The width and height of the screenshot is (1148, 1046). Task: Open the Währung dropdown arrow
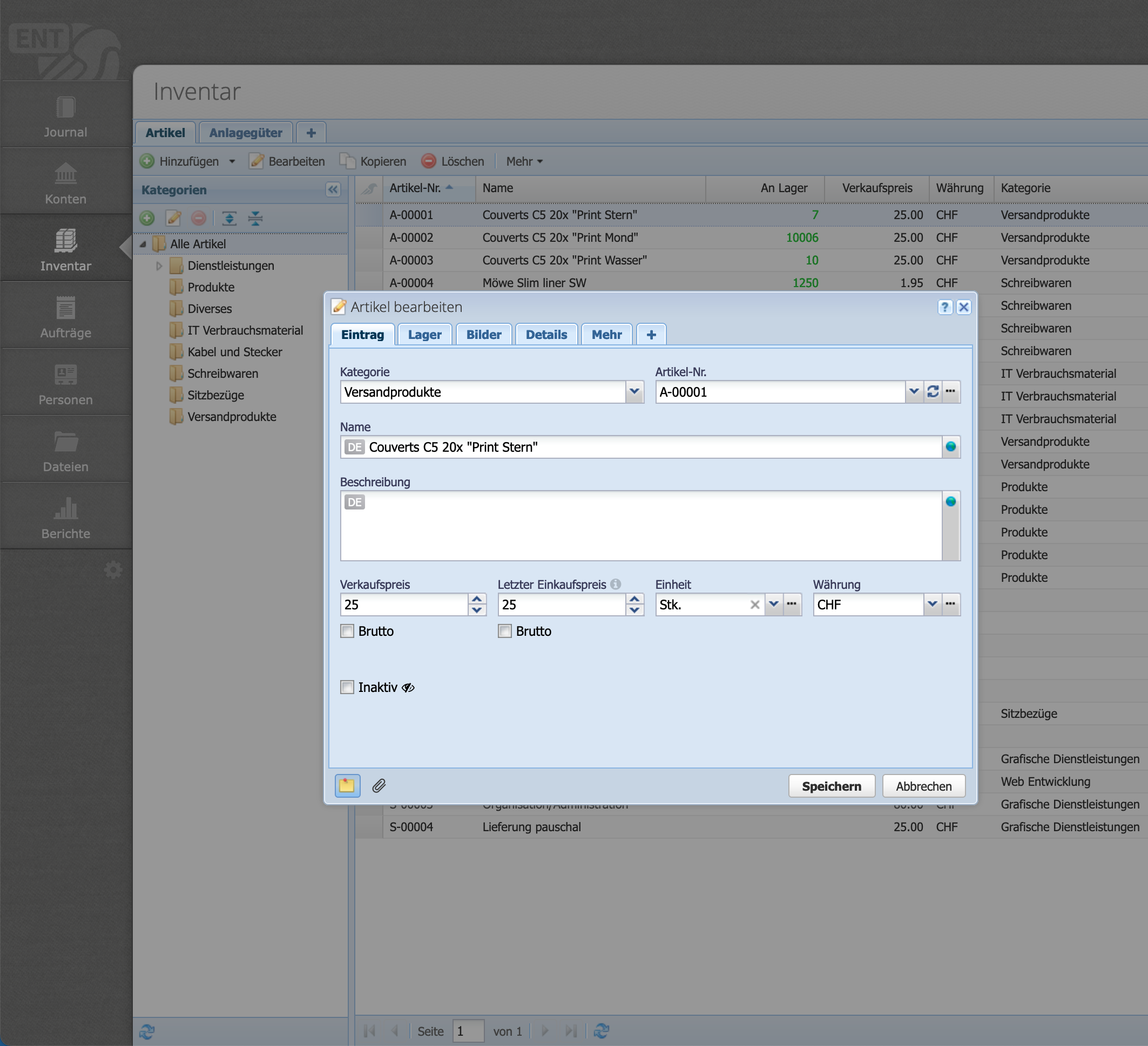pyautogui.click(x=931, y=604)
